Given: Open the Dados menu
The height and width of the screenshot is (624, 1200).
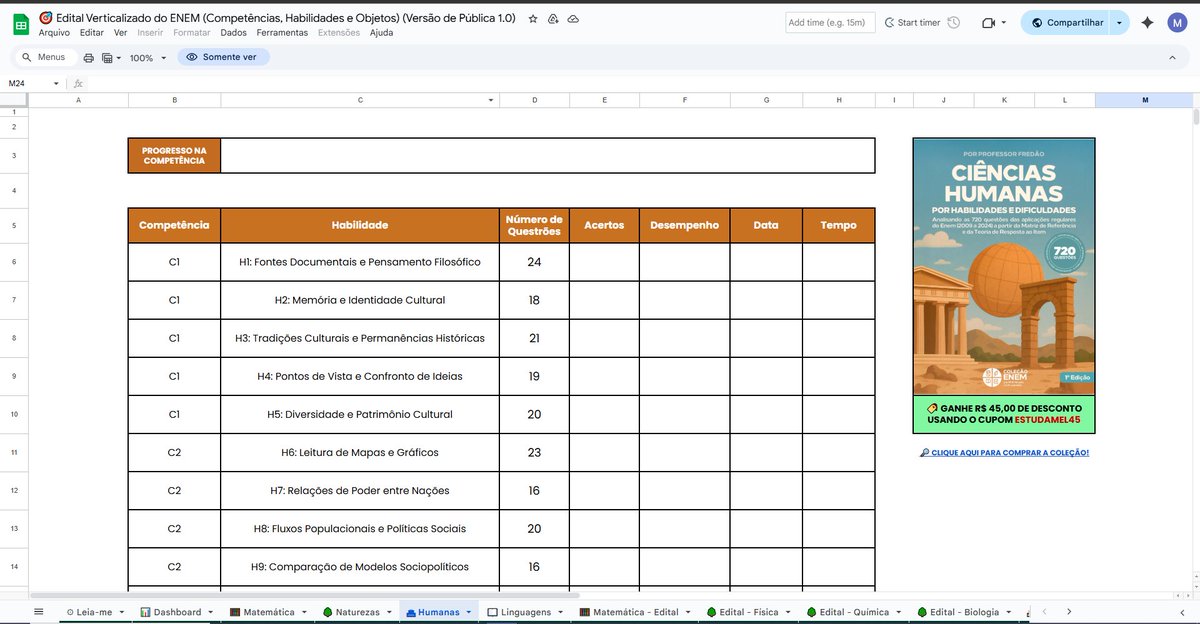Looking at the screenshot, I should tap(232, 32).
